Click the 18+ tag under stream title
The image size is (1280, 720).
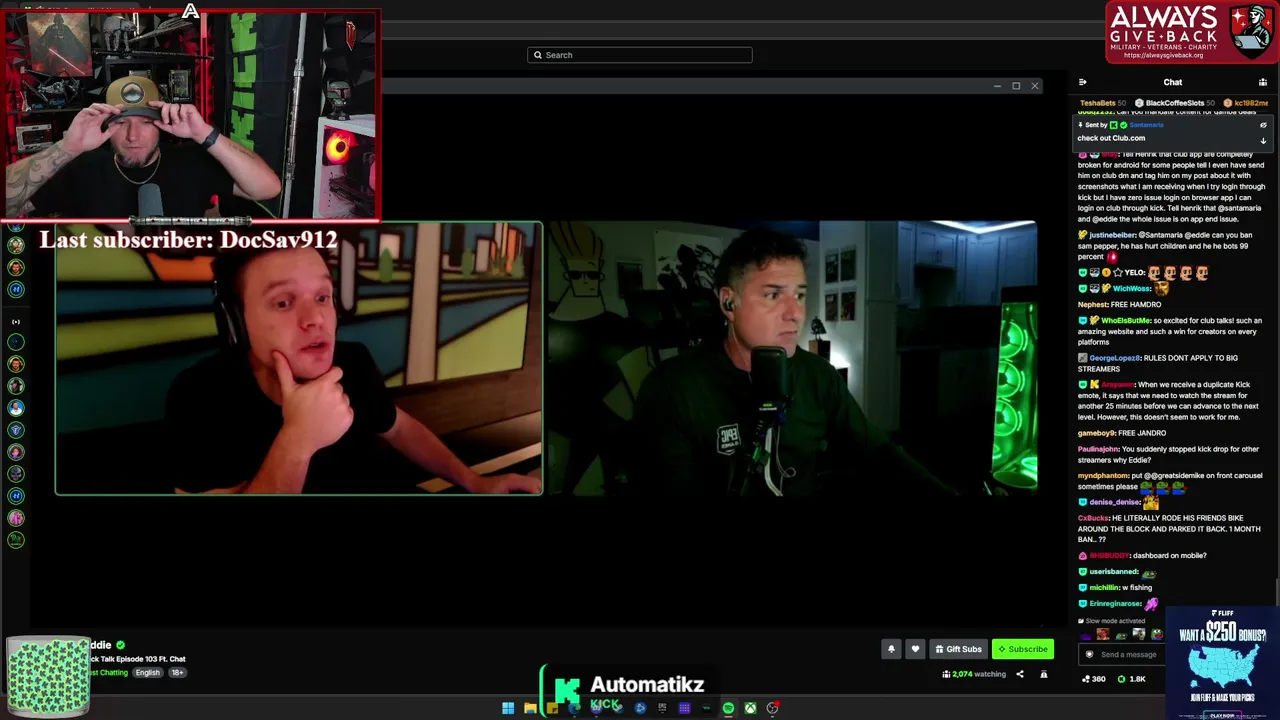177,673
